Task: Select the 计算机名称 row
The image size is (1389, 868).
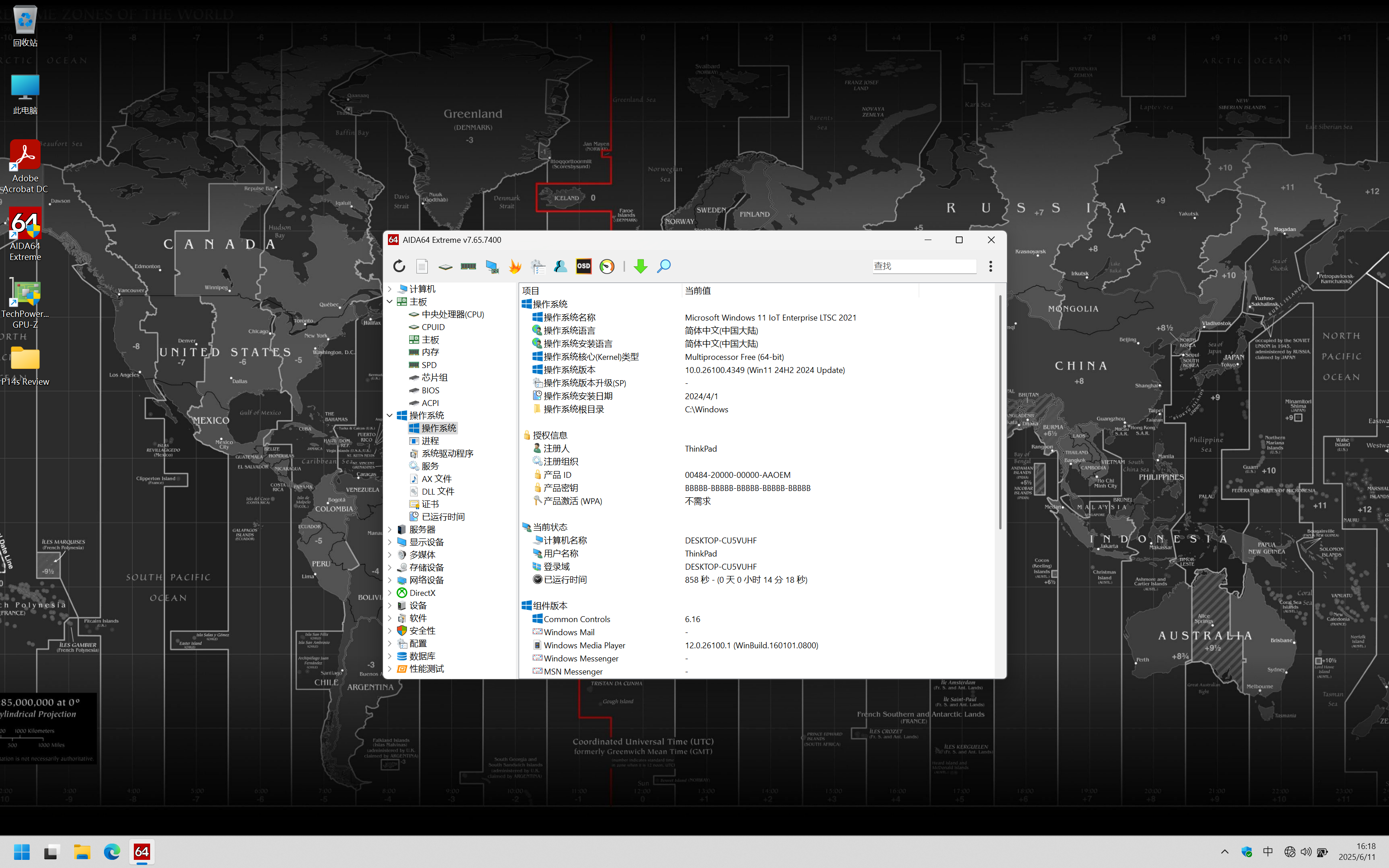Action: coord(756,540)
